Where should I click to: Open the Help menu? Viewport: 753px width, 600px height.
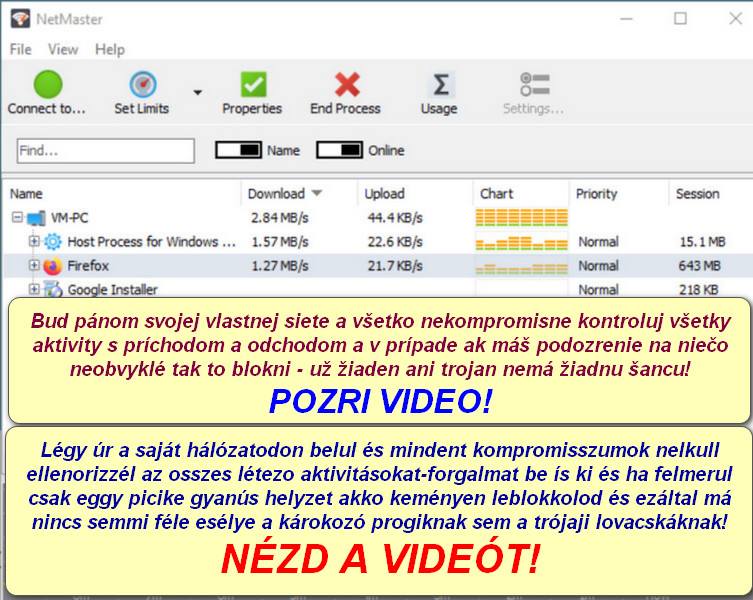click(x=109, y=49)
